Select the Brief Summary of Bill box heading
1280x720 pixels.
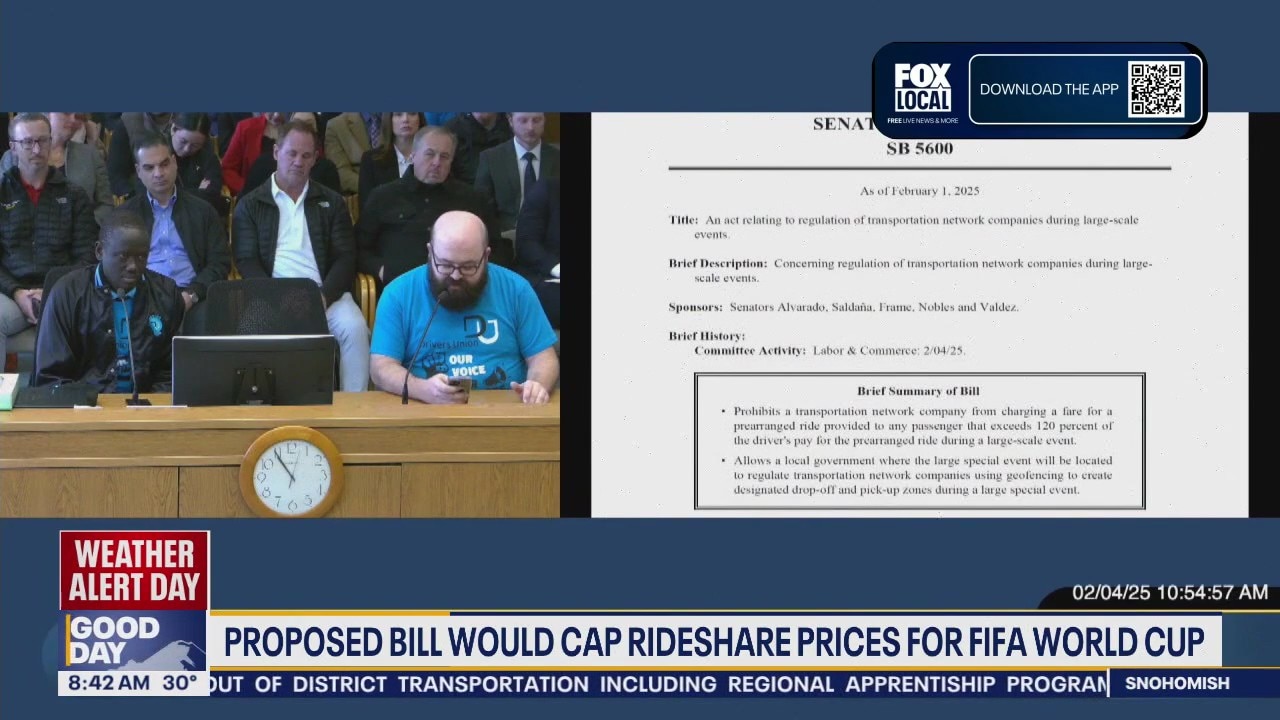pyautogui.click(x=918, y=391)
